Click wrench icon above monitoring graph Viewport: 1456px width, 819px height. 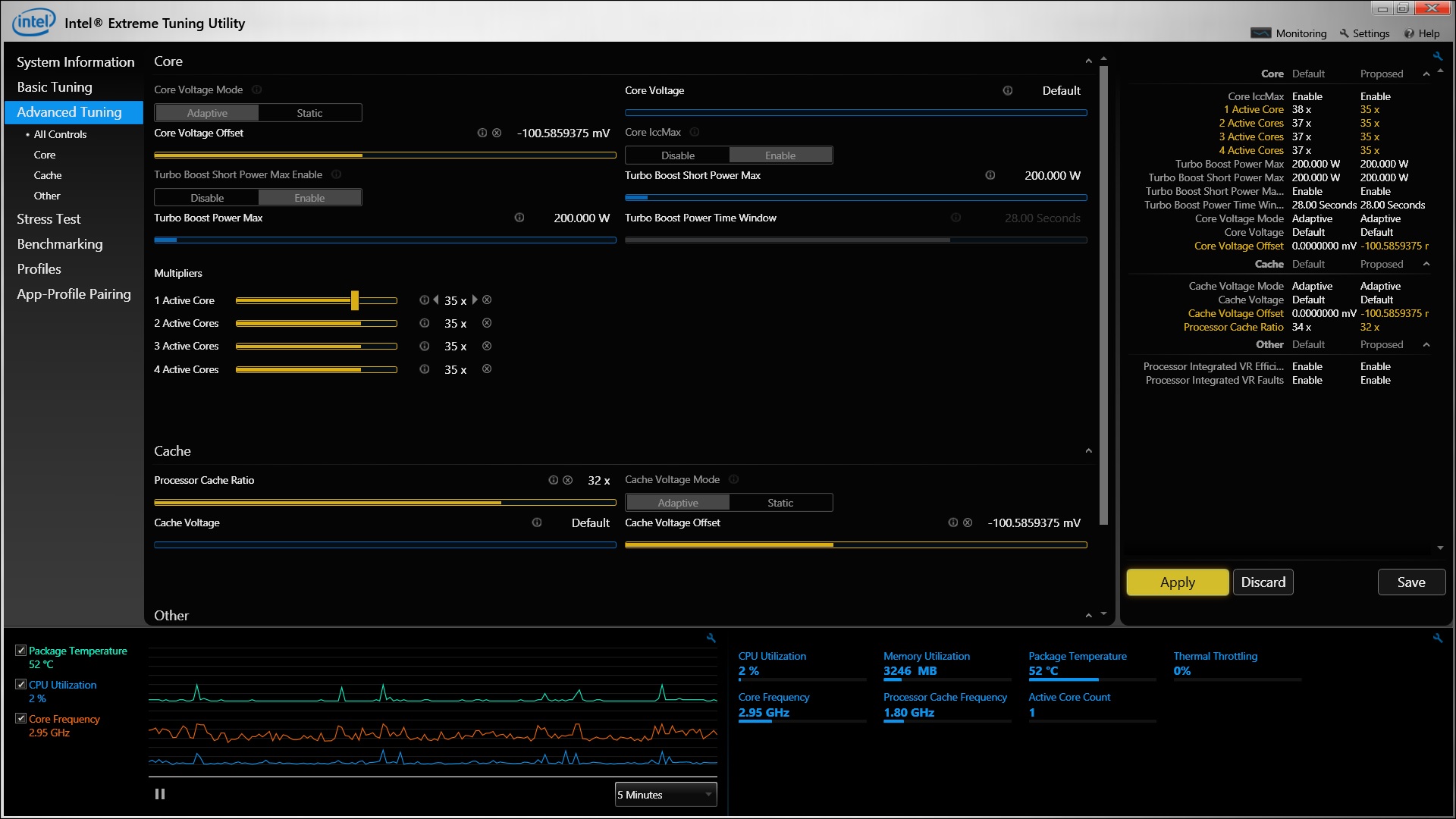pyautogui.click(x=711, y=639)
